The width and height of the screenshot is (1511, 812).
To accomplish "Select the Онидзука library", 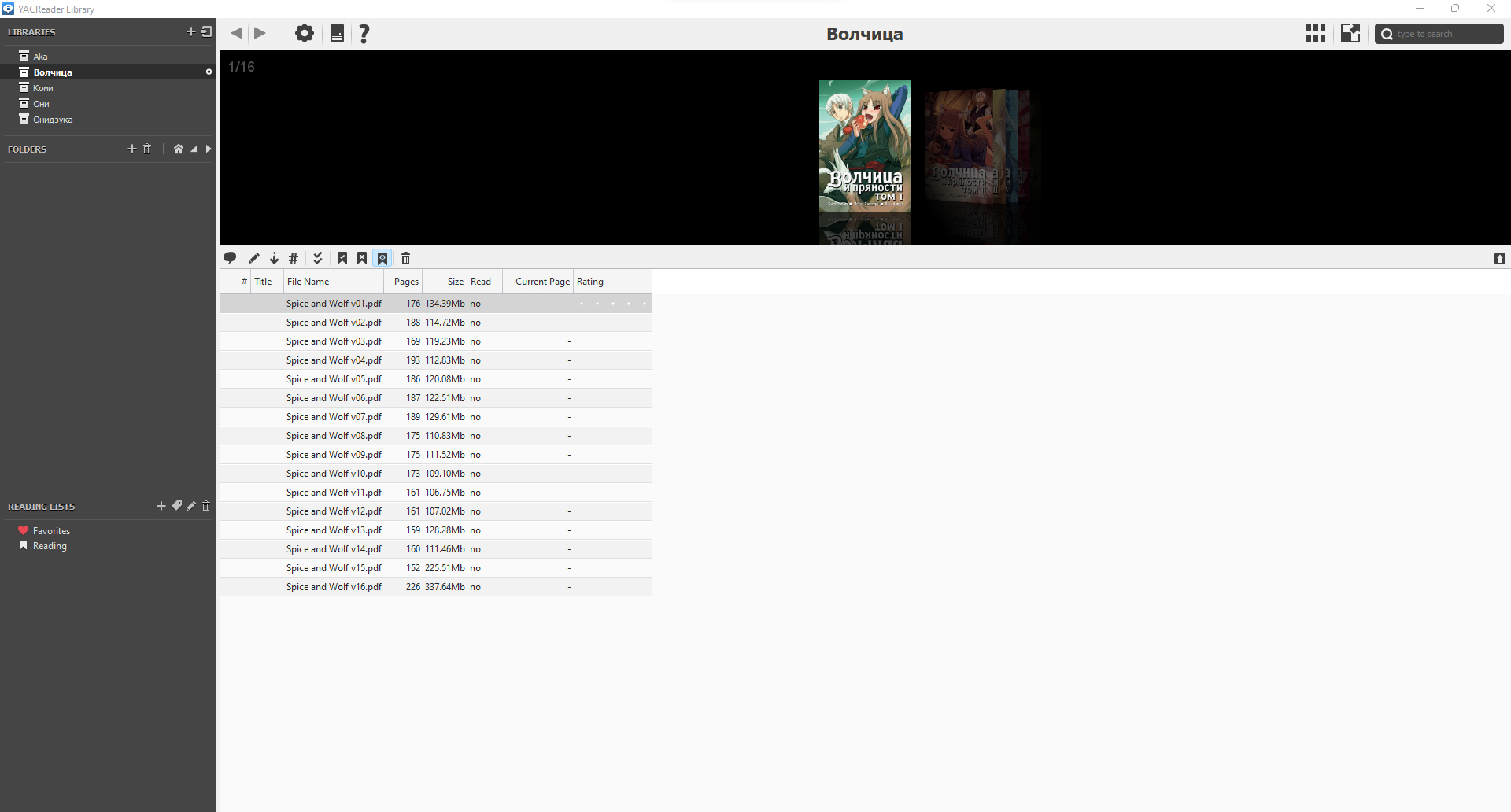I will click(109, 119).
